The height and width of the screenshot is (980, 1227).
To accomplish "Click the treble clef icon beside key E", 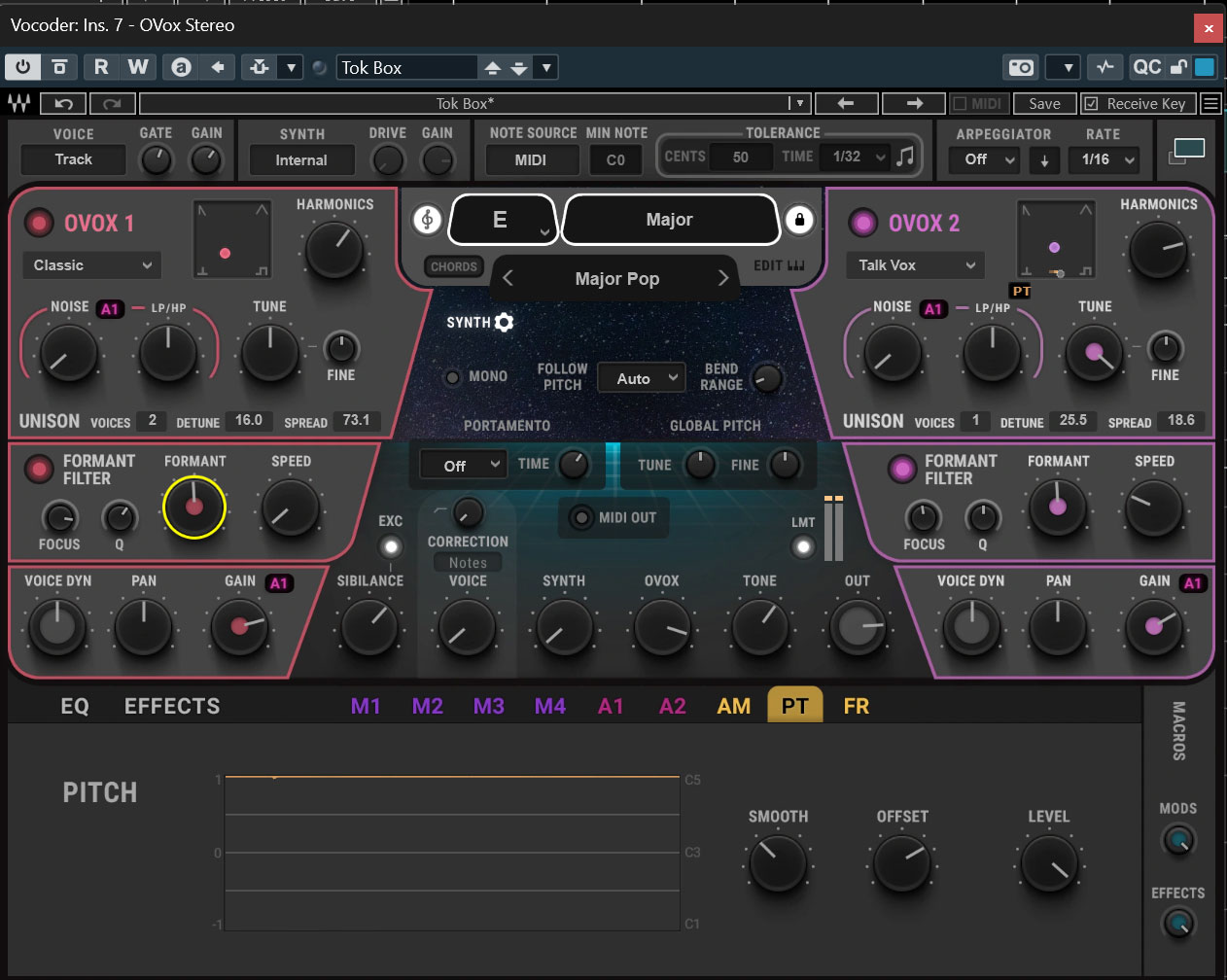I will (x=427, y=220).
